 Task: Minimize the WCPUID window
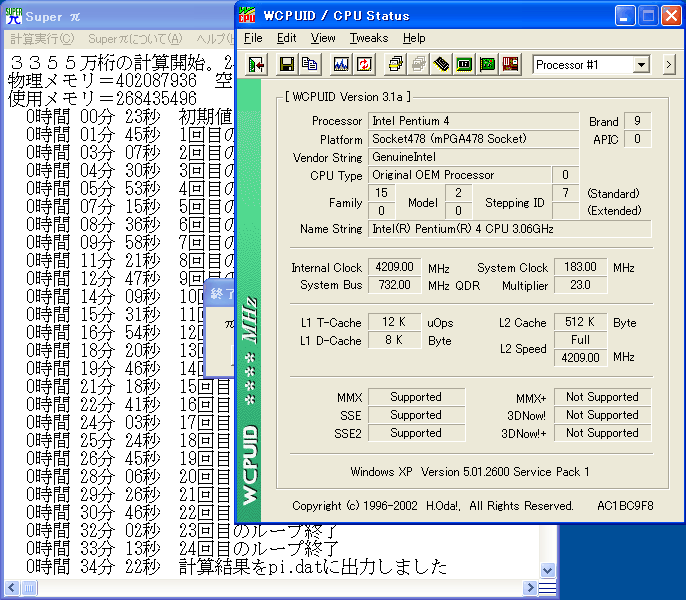click(625, 16)
